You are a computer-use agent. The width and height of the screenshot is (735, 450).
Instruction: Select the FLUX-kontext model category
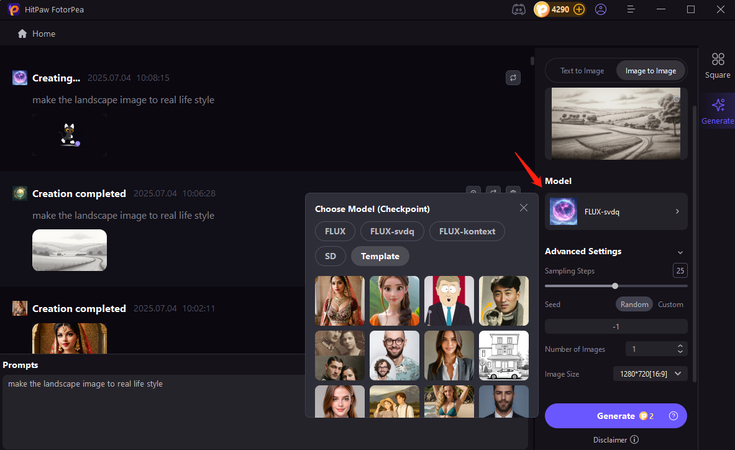tap(467, 231)
